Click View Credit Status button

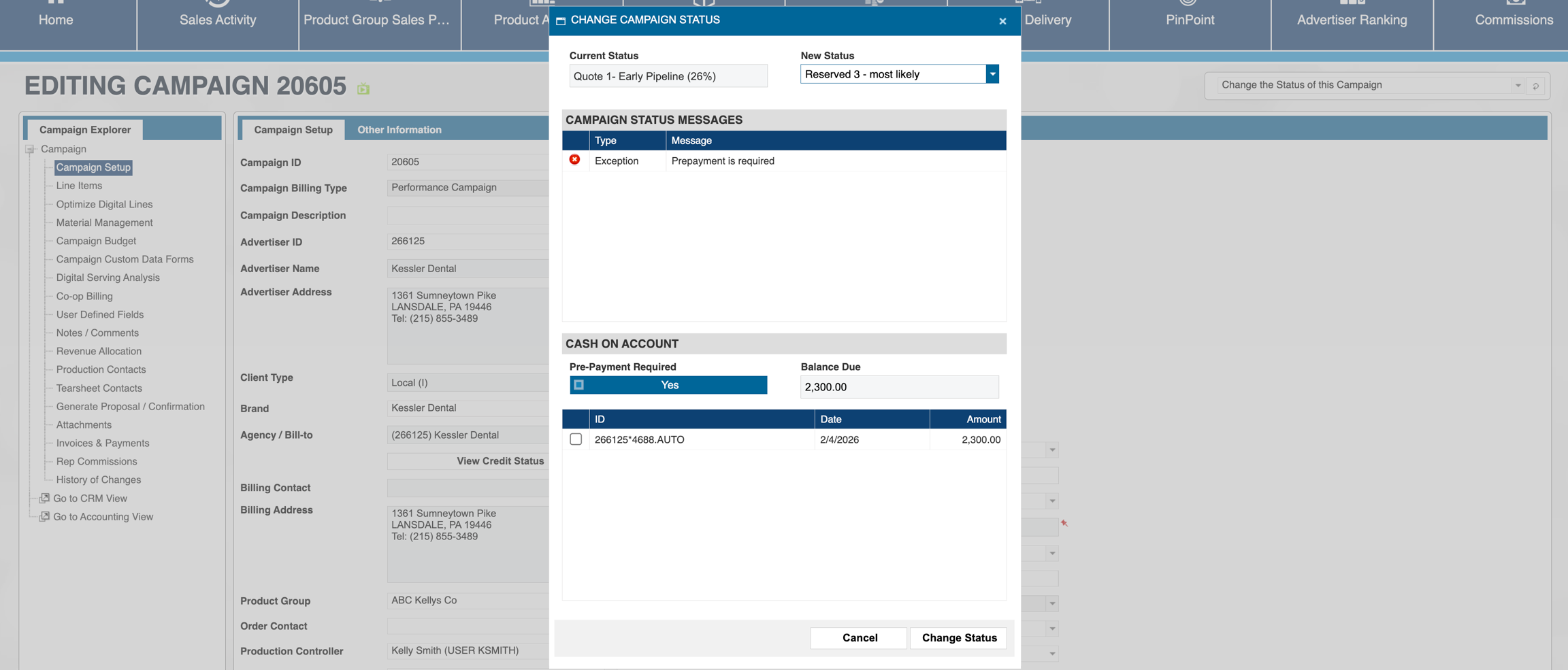[x=500, y=461]
